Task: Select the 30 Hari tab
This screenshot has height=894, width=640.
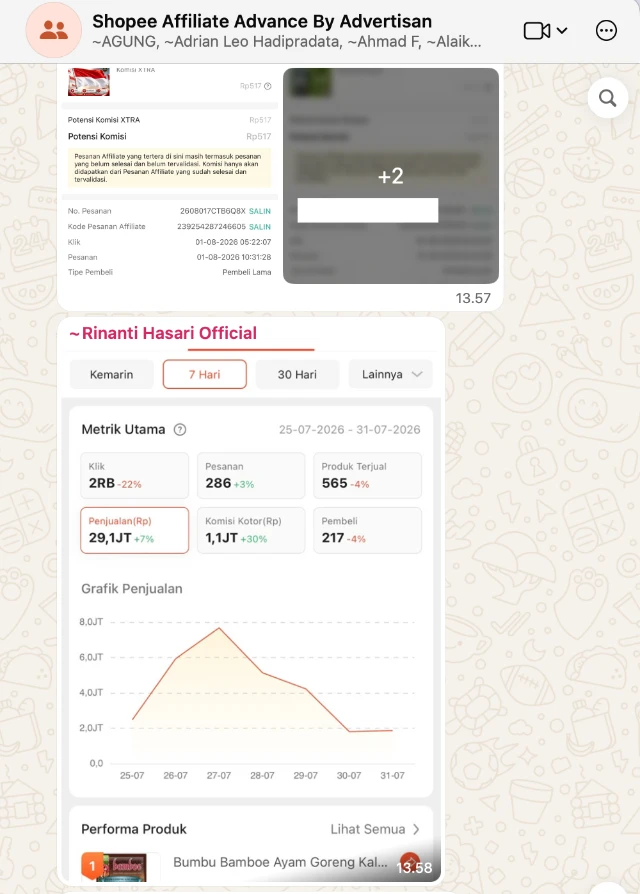Action: 297,375
